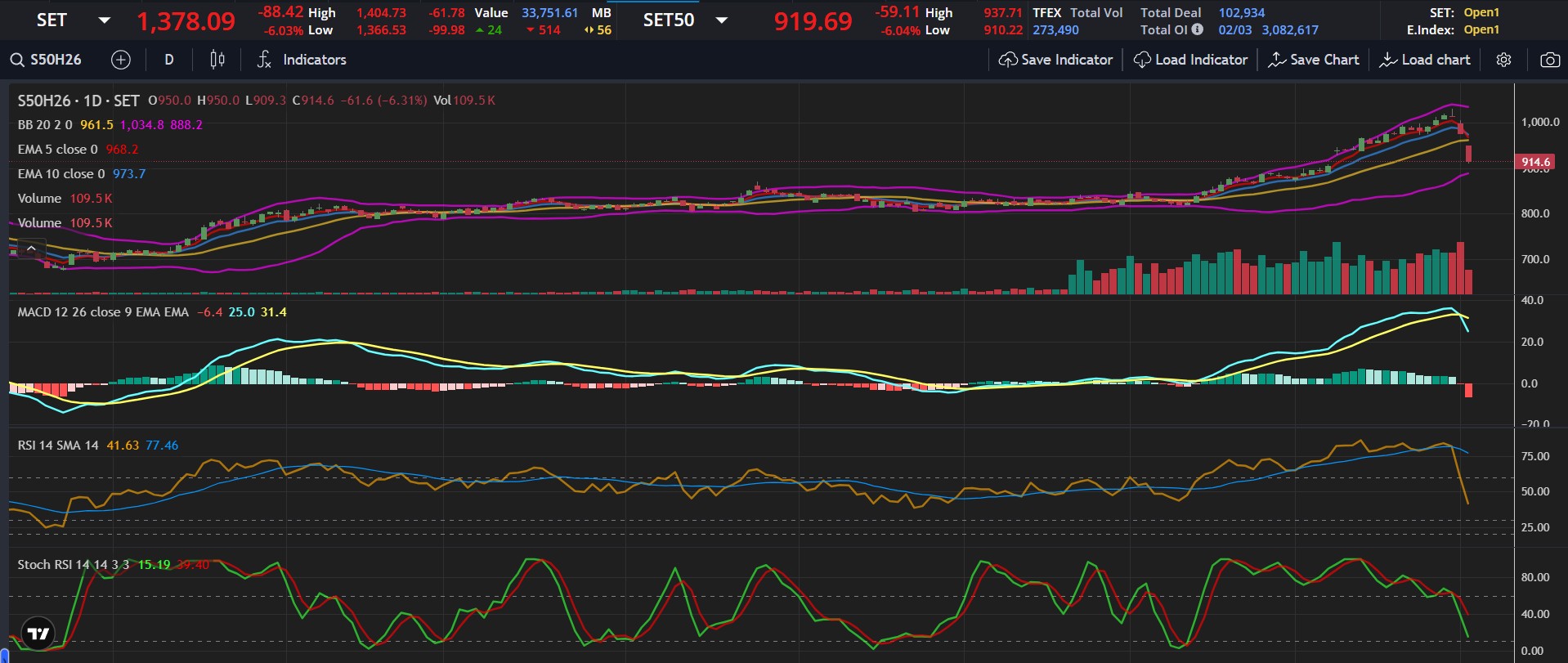1568x663 pixels.
Task: Click the Total Deal value 102,934
Action: point(1241,13)
